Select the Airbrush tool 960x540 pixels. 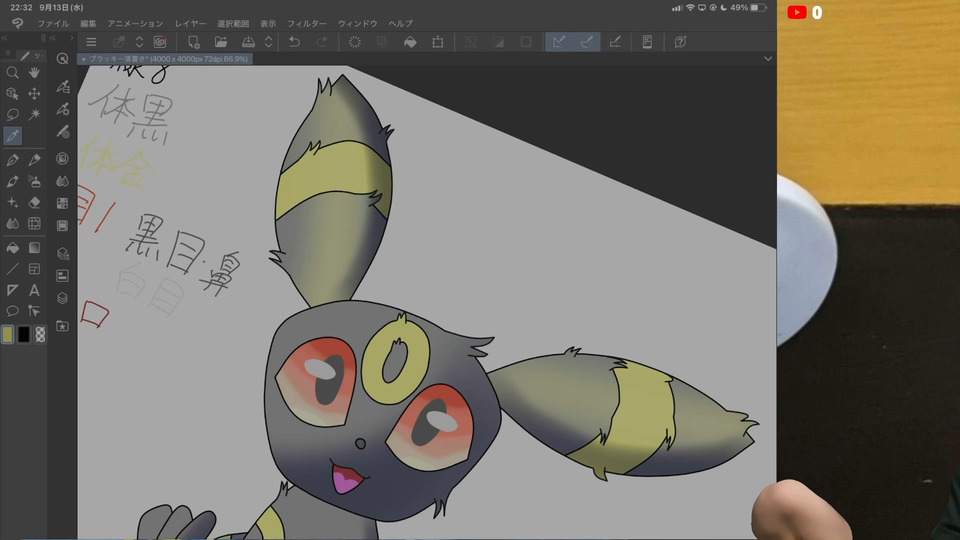34,181
